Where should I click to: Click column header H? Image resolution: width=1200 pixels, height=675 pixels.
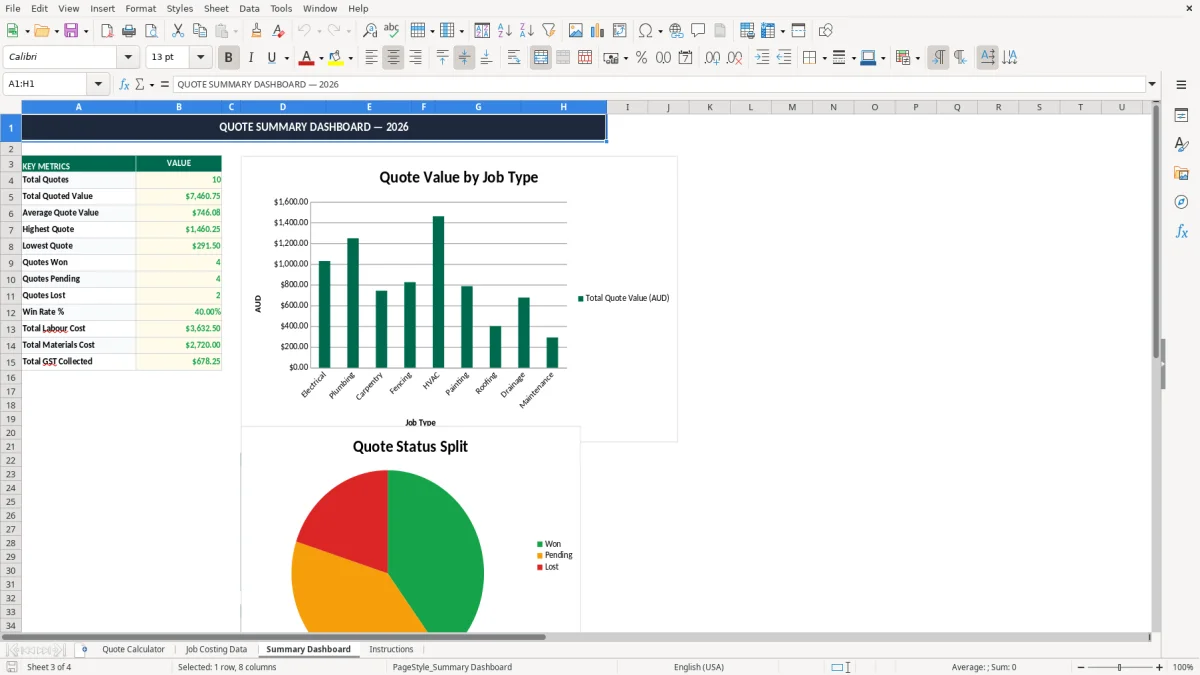click(563, 107)
